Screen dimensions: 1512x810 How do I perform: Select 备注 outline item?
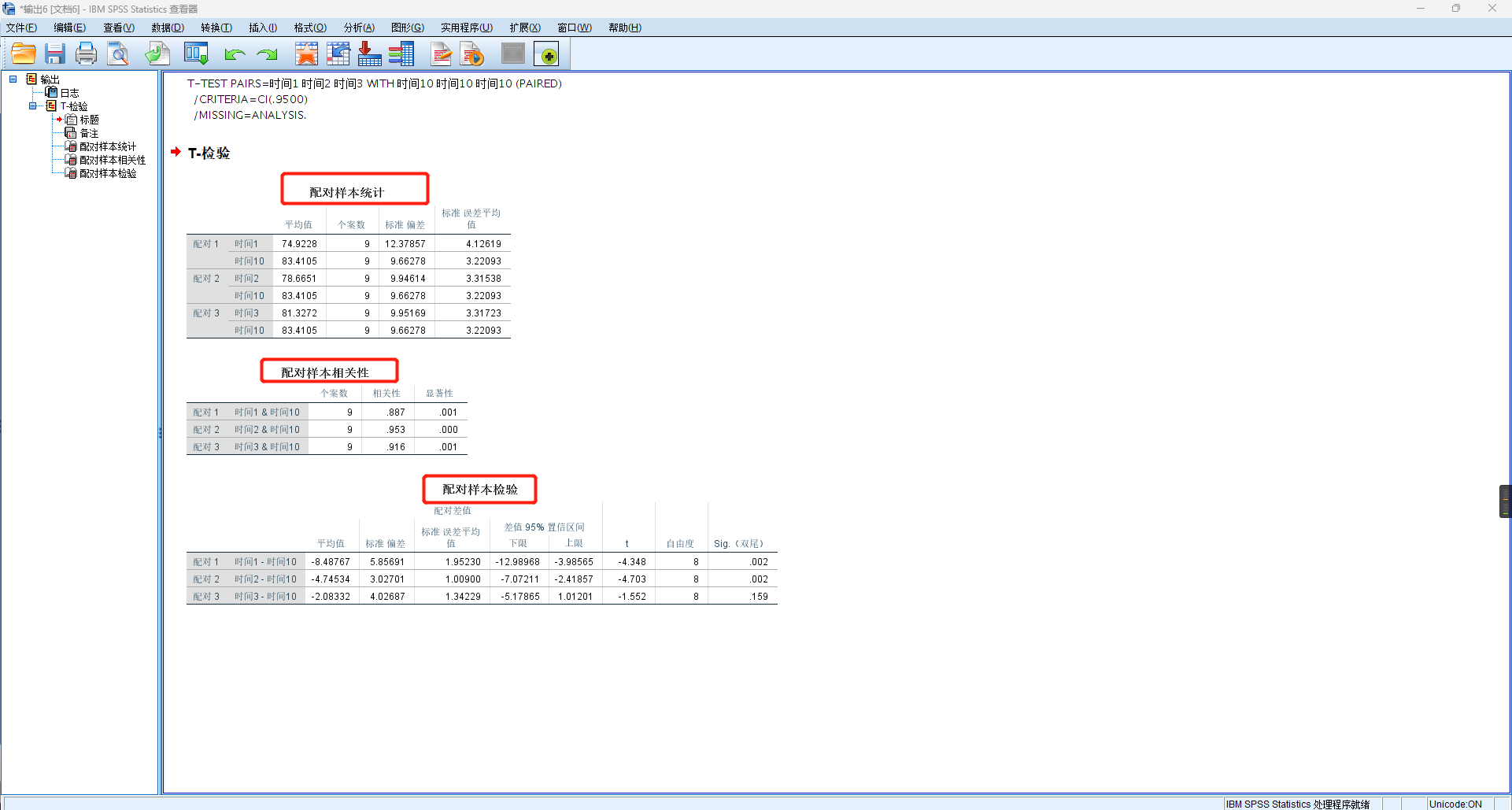(x=89, y=133)
